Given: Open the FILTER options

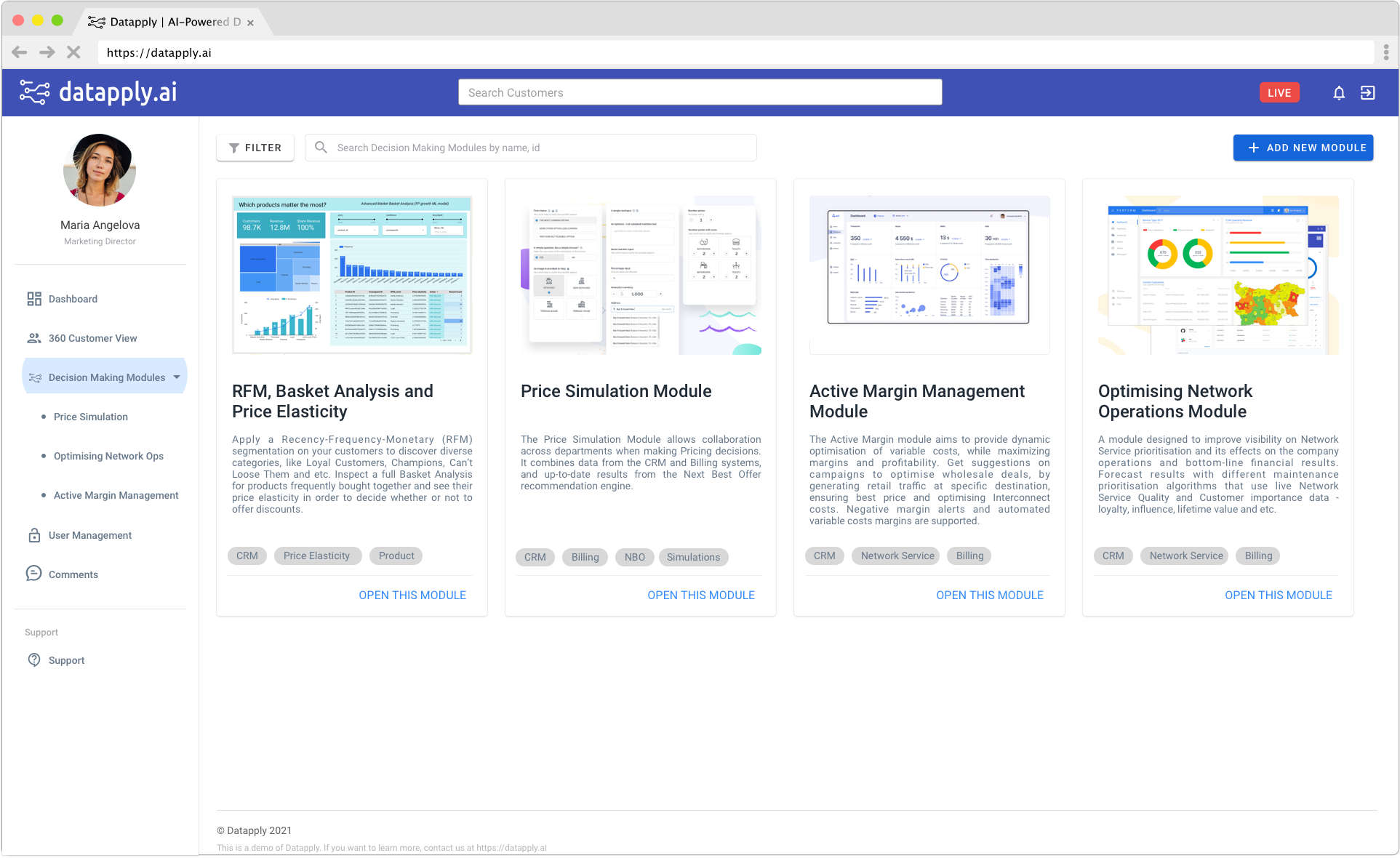Looking at the screenshot, I should click(x=255, y=148).
